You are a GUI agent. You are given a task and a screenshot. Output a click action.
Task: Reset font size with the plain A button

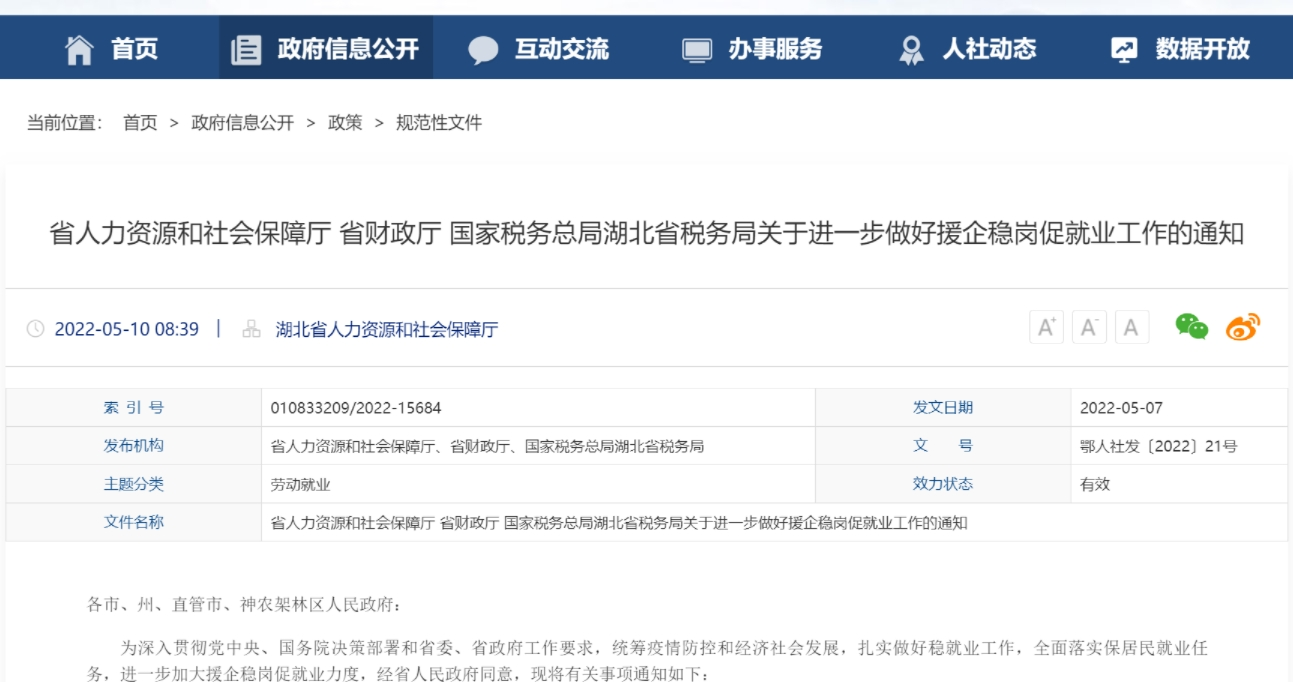1131,327
